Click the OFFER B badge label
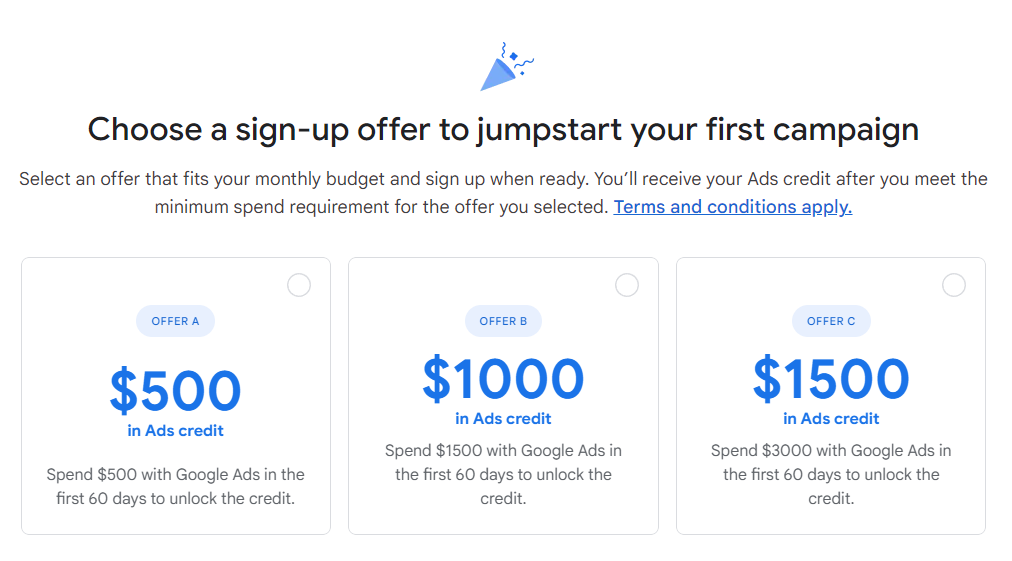1012x561 pixels. (503, 321)
